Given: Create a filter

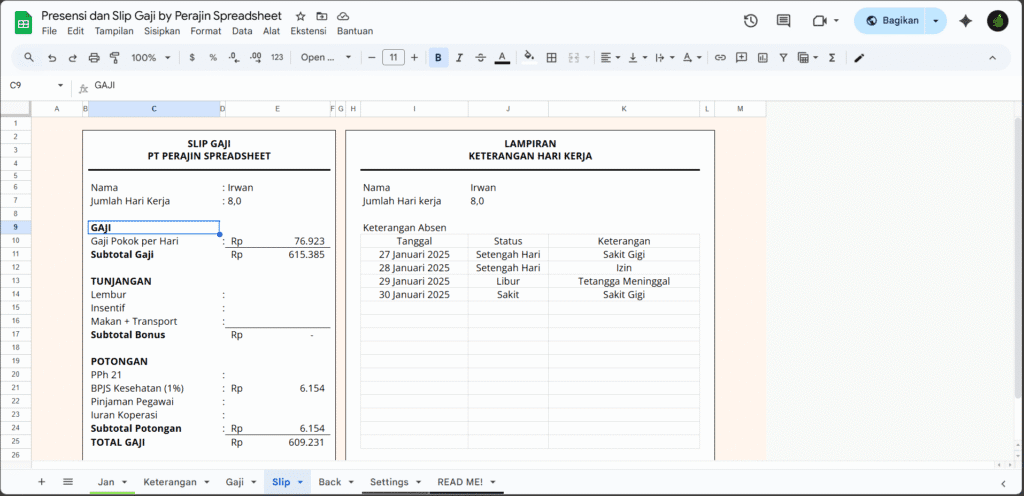Looking at the screenshot, I should (x=783, y=57).
